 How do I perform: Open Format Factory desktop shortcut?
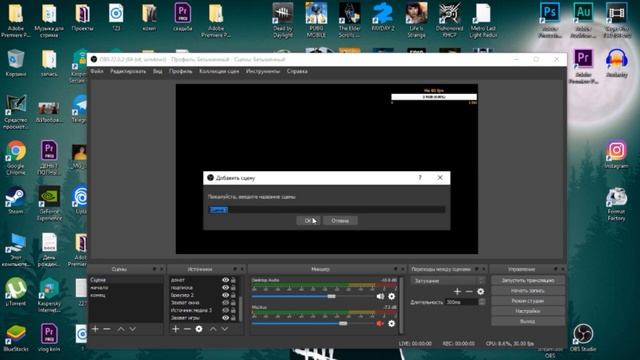tap(616, 204)
